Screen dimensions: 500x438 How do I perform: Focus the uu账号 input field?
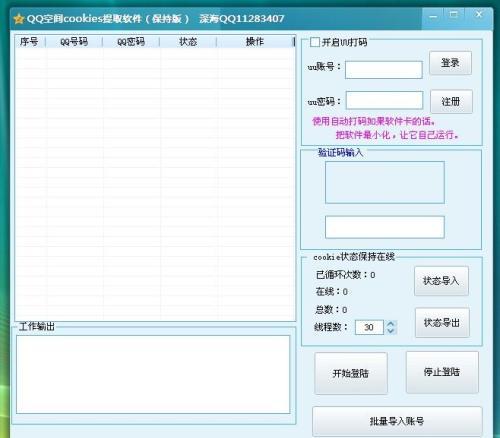384,70
